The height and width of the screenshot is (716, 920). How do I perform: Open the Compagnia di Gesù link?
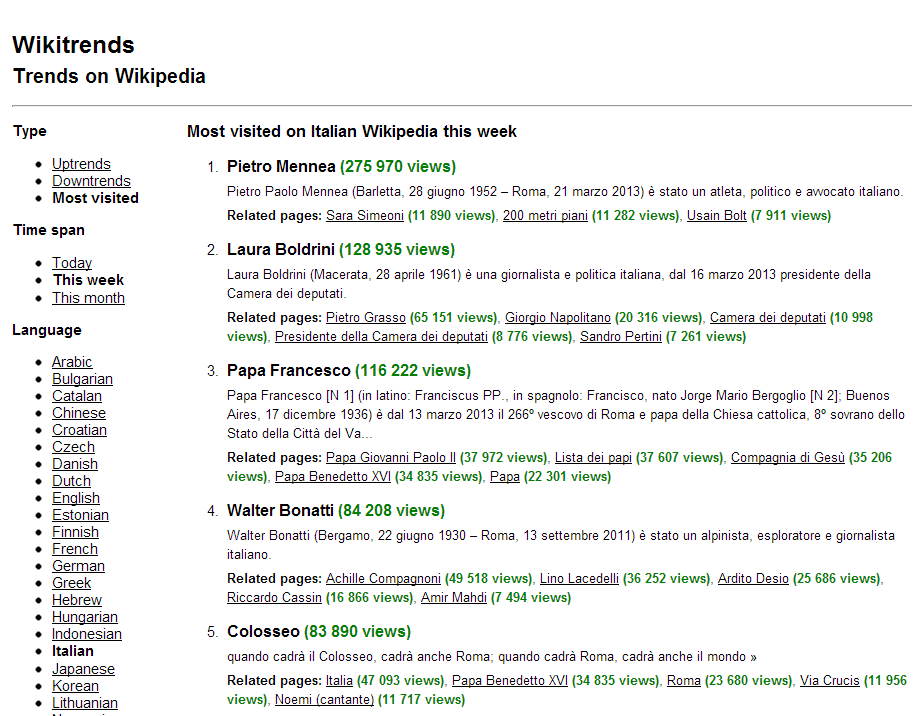pos(787,457)
